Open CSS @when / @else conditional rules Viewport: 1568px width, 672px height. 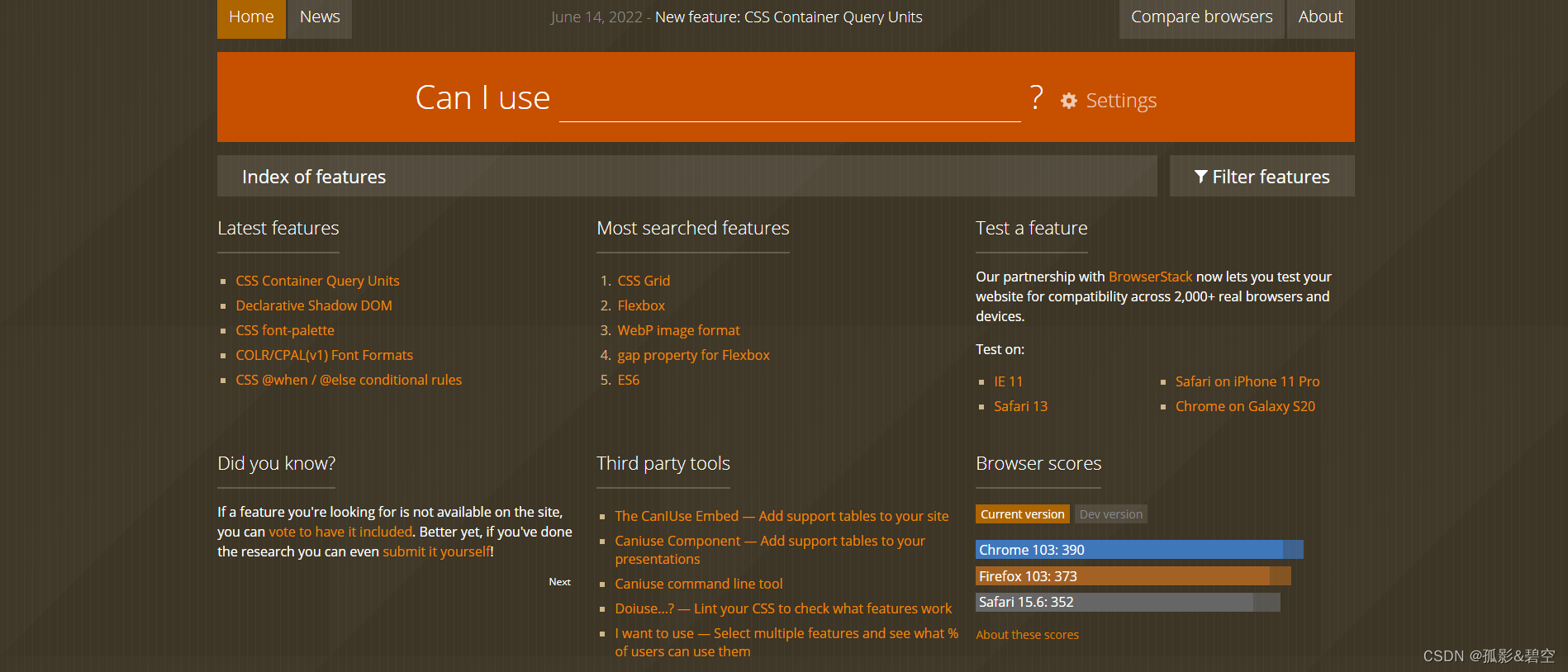tap(349, 380)
